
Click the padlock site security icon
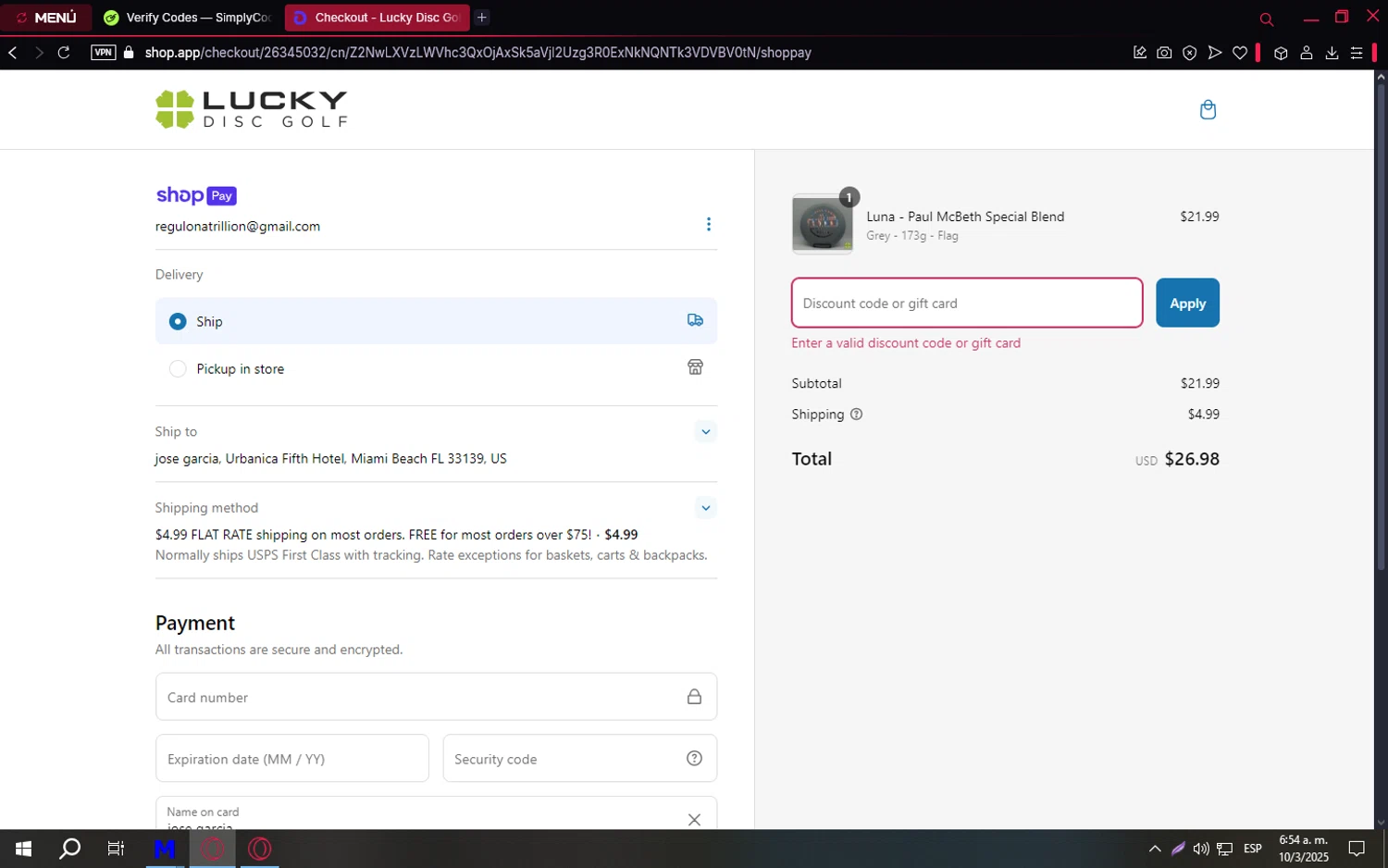[x=129, y=53]
